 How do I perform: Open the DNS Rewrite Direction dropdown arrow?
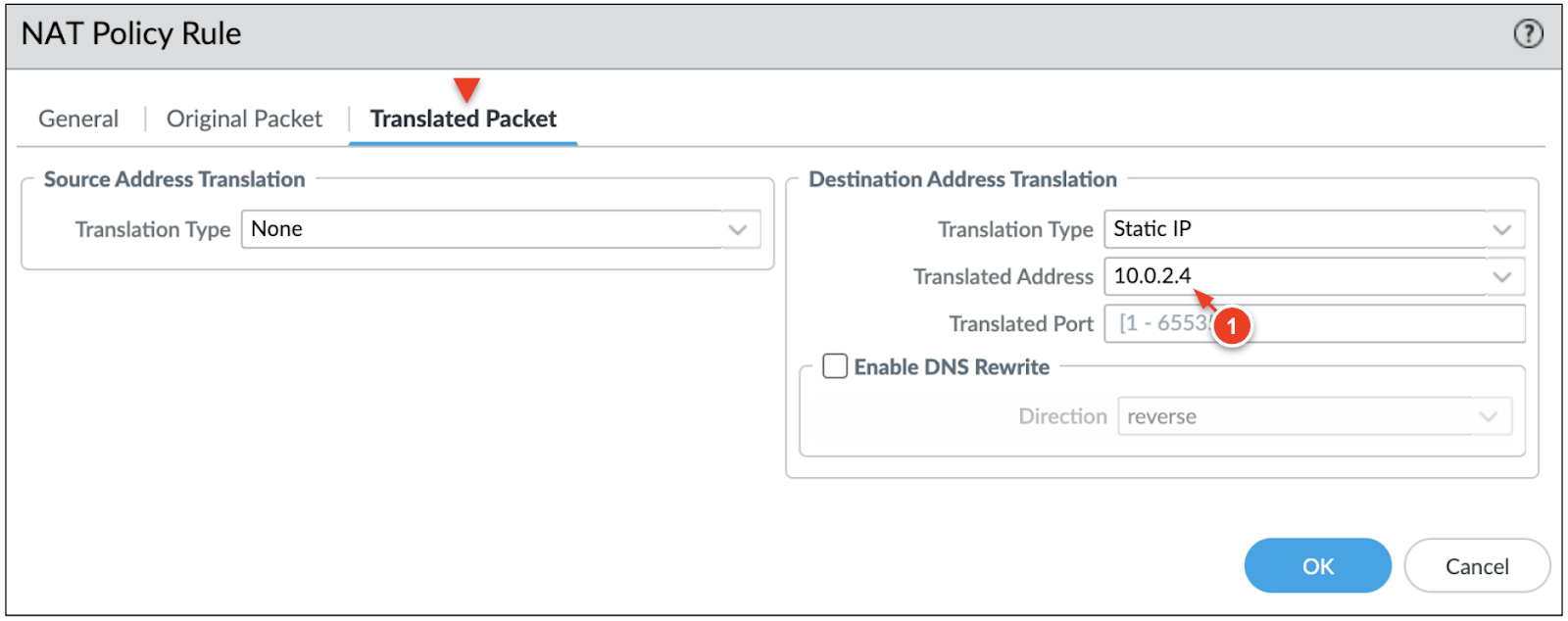pyautogui.click(x=1488, y=417)
